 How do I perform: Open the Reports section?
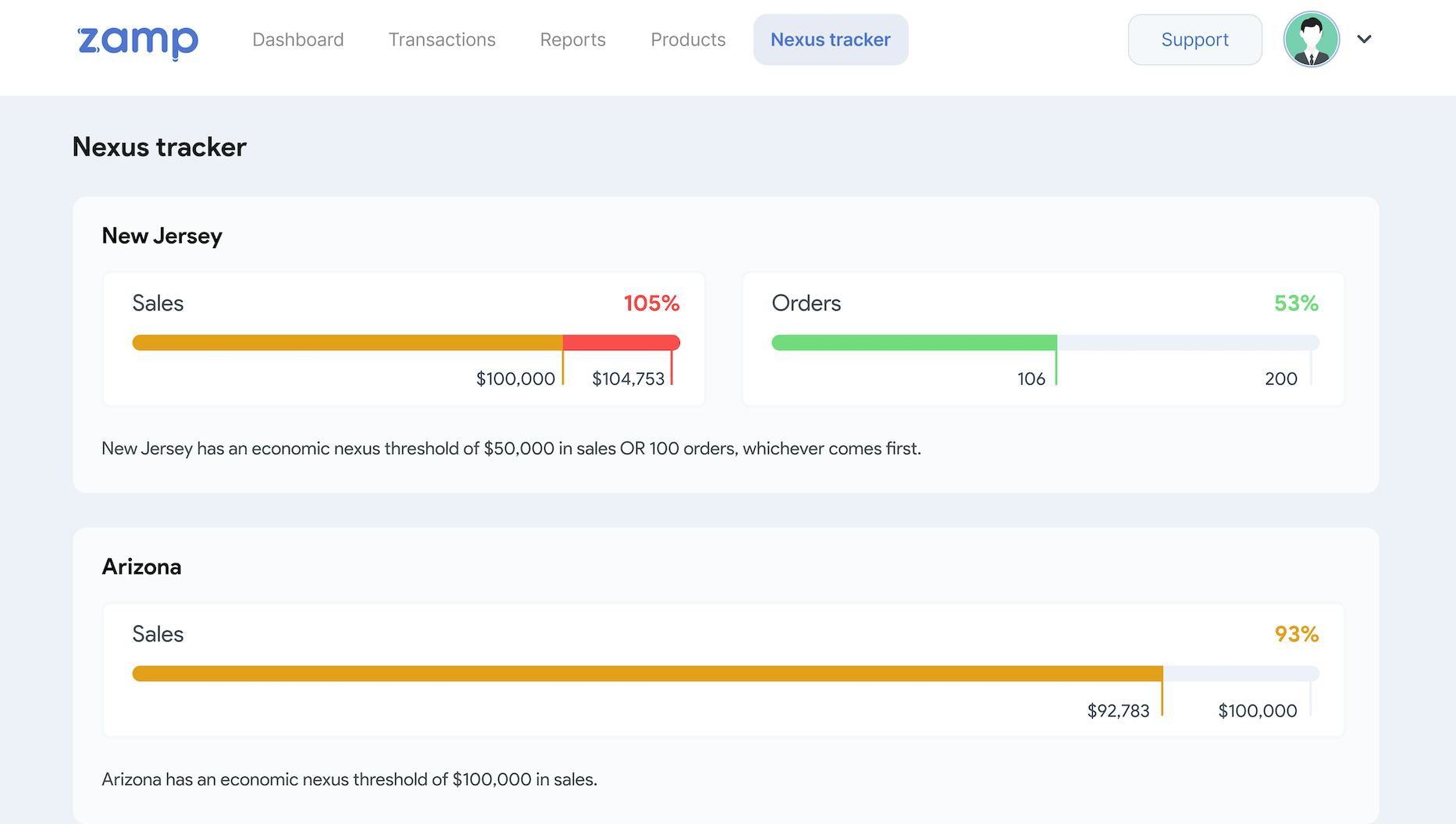tap(572, 39)
